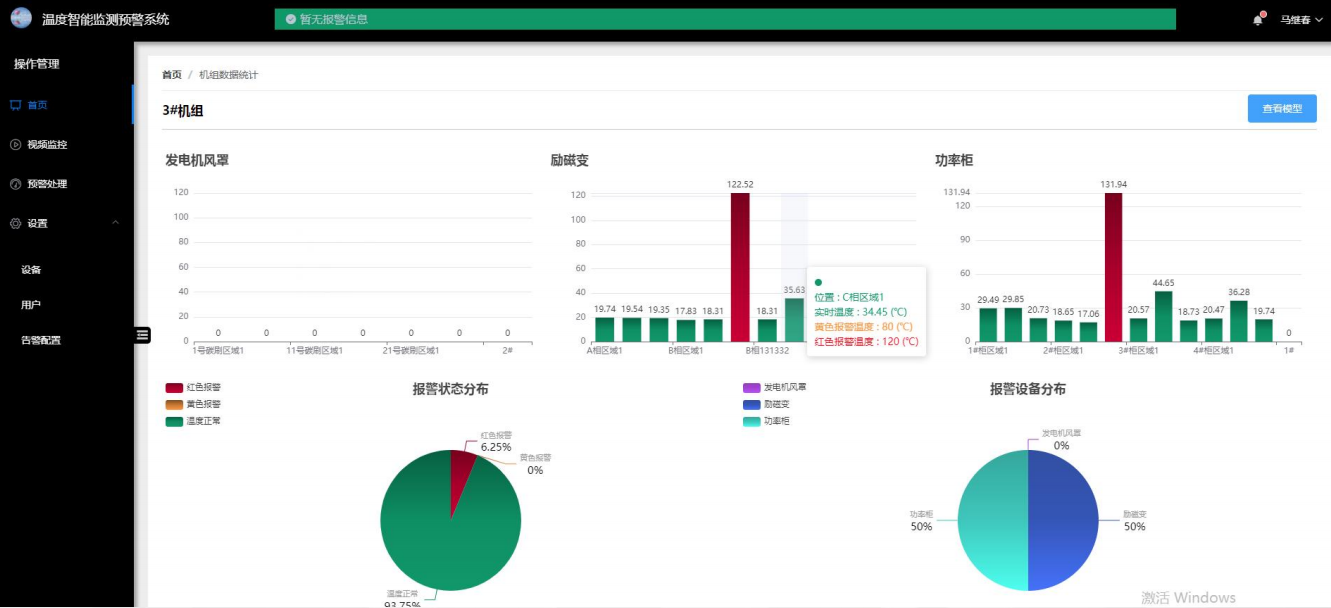The height and width of the screenshot is (608, 1331).
Task: Click the green check icon in alert banner
Action: click(290, 19)
